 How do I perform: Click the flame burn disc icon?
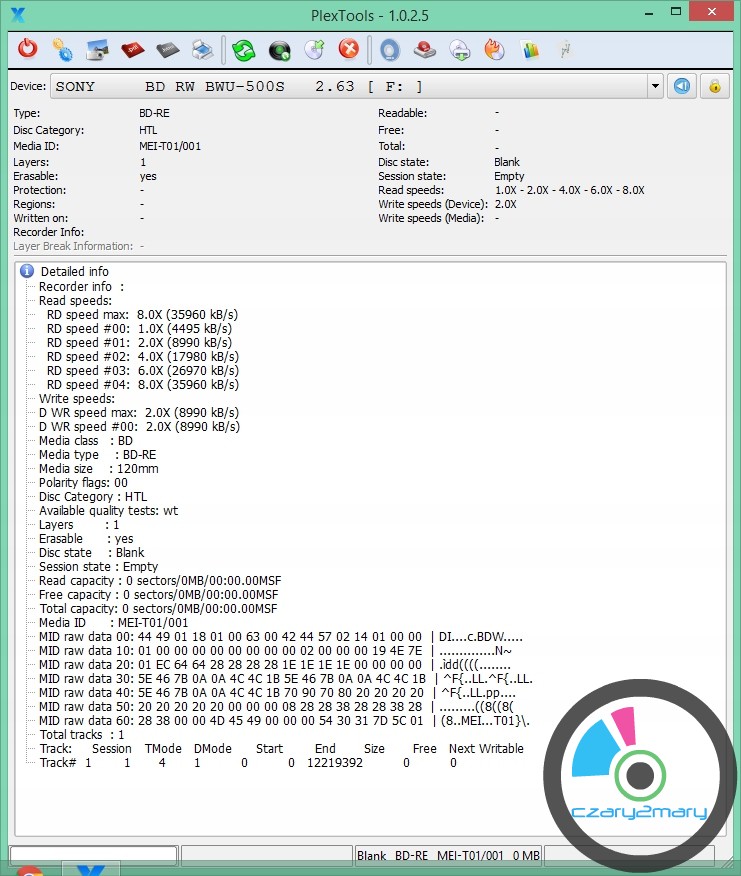pyautogui.click(x=494, y=49)
